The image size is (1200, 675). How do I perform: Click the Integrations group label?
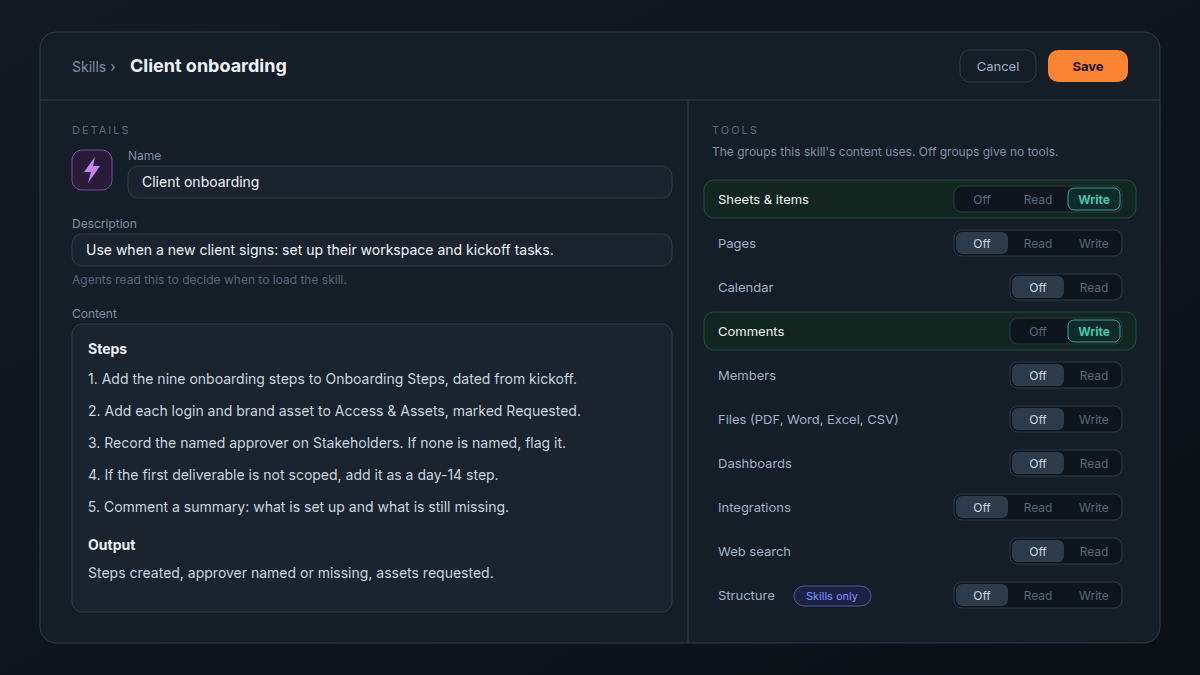coord(754,507)
